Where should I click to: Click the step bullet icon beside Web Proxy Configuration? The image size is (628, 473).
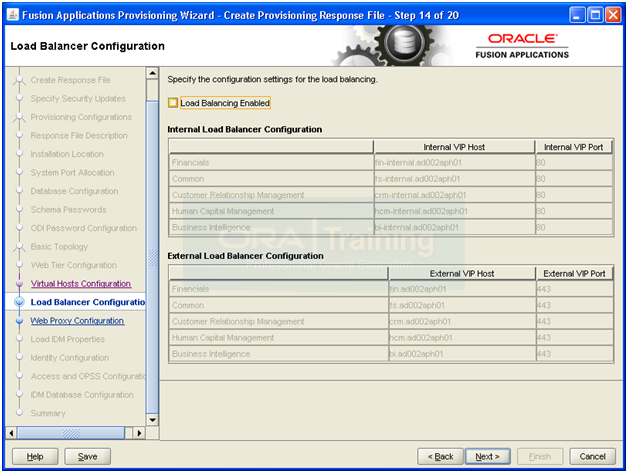coord(19,321)
